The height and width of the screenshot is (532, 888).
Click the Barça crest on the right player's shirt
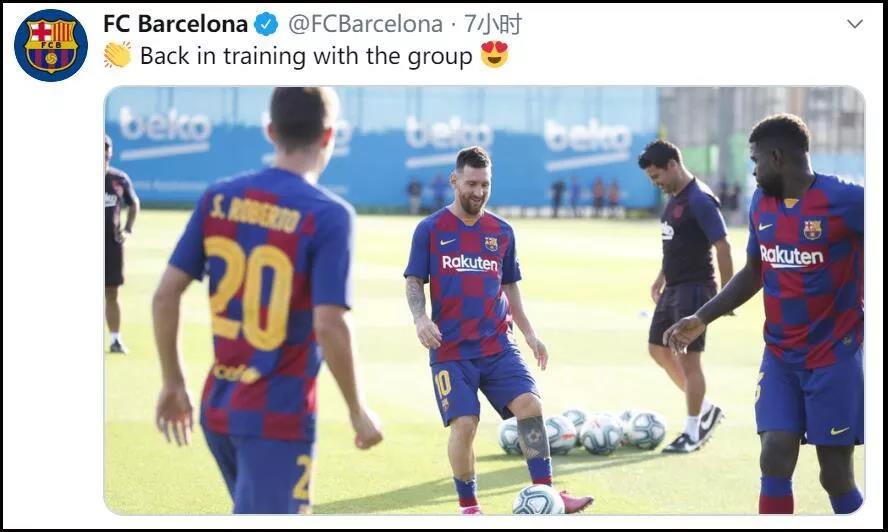tap(813, 230)
